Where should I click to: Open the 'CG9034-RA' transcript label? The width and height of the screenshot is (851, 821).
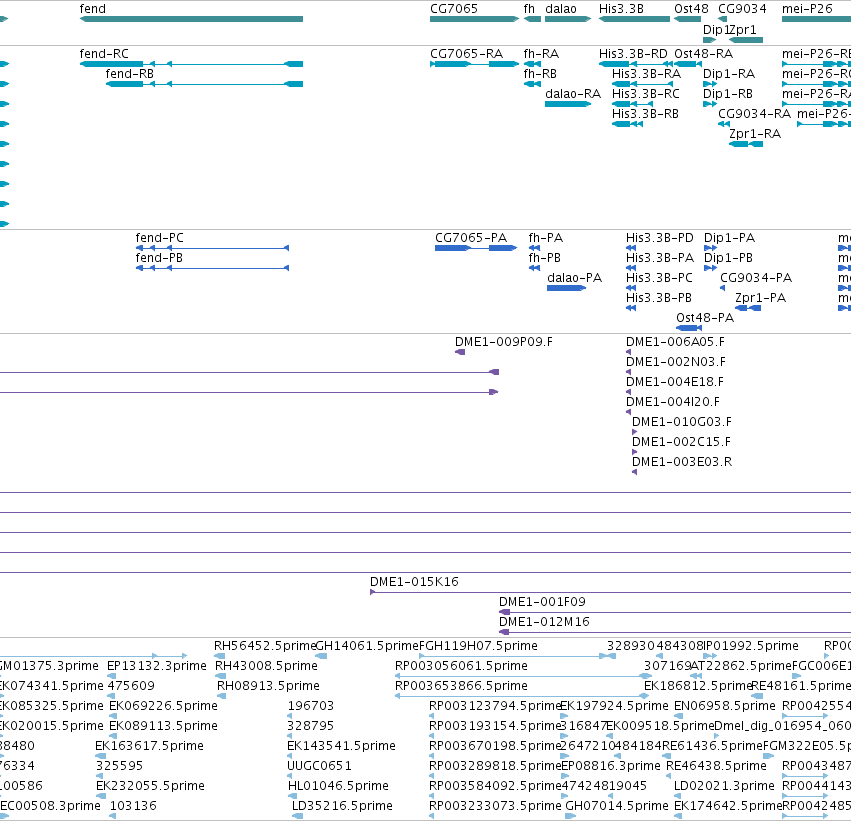pyautogui.click(x=754, y=114)
